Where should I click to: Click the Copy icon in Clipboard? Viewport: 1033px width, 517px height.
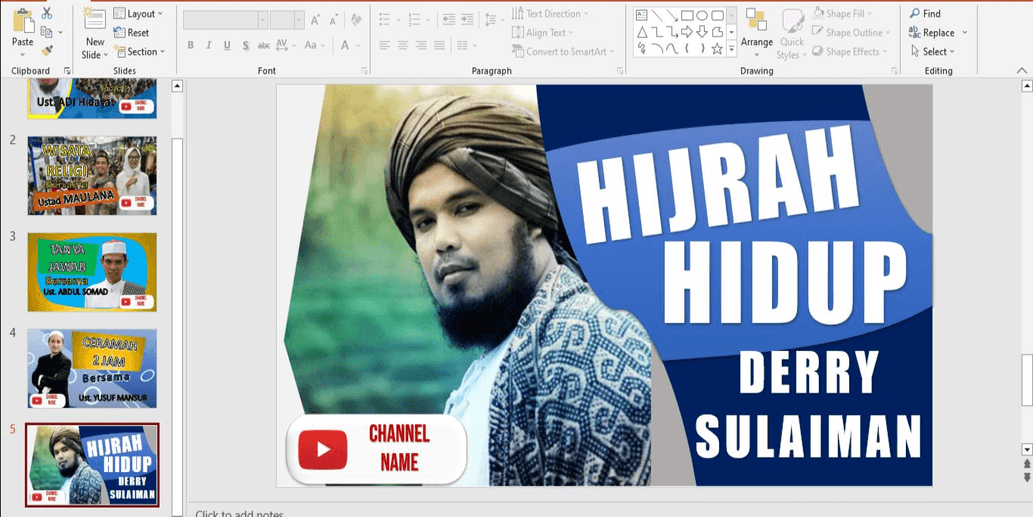(x=46, y=32)
